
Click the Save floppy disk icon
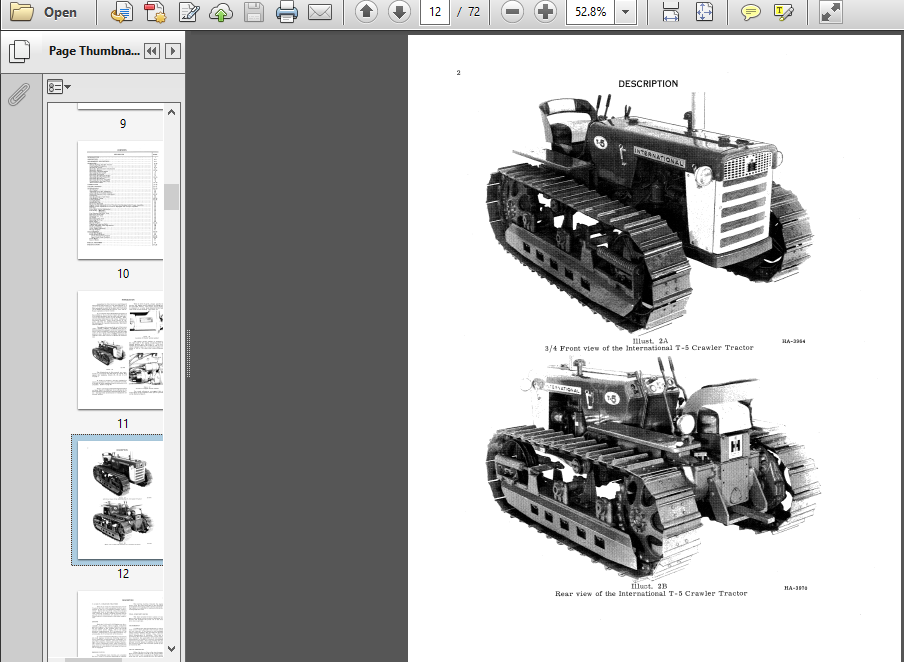[x=254, y=12]
